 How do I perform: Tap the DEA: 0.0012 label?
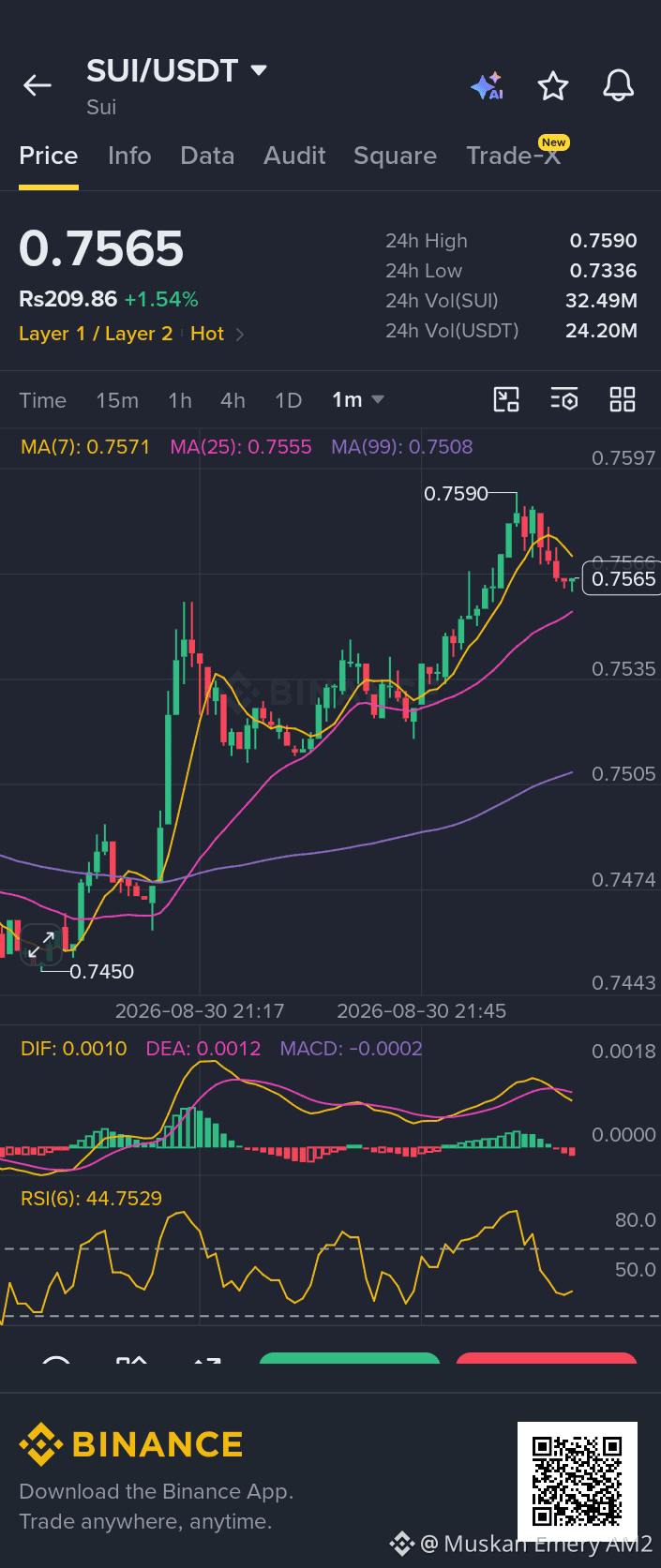203,1048
